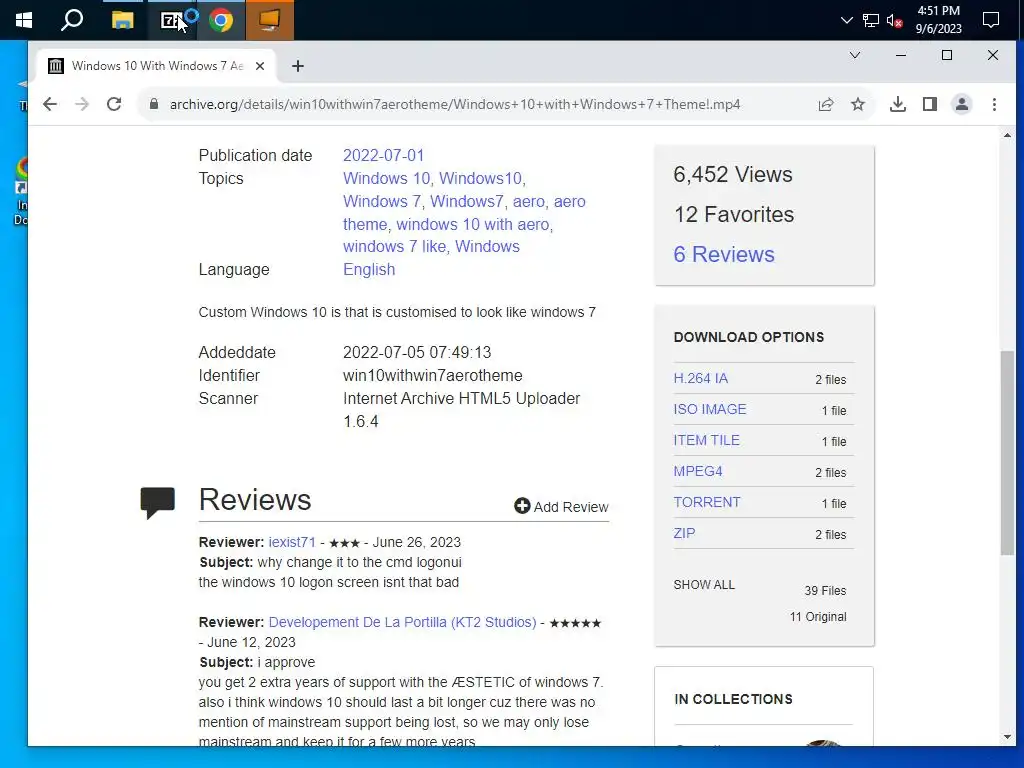Open the Chrome profile avatar
1024x768 pixels.
point(962,104)
